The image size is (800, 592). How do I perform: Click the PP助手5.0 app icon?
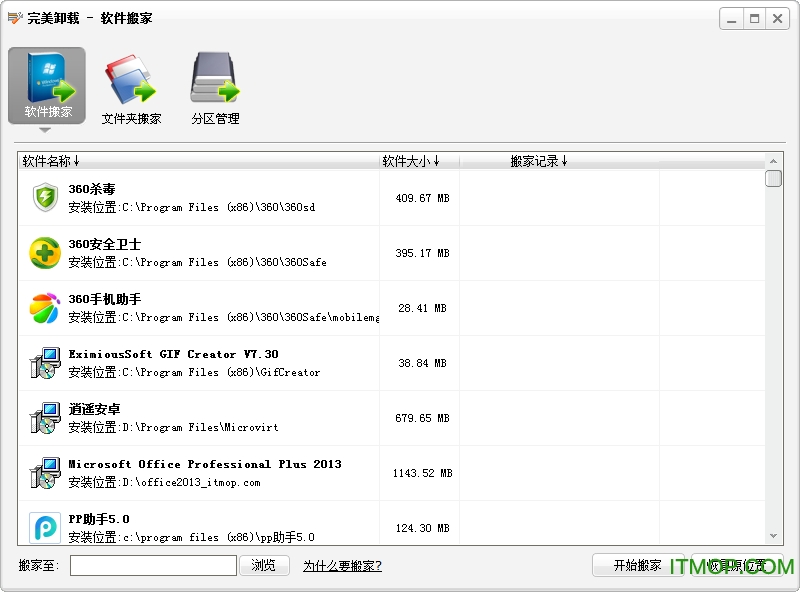click(x=45, y=526)
